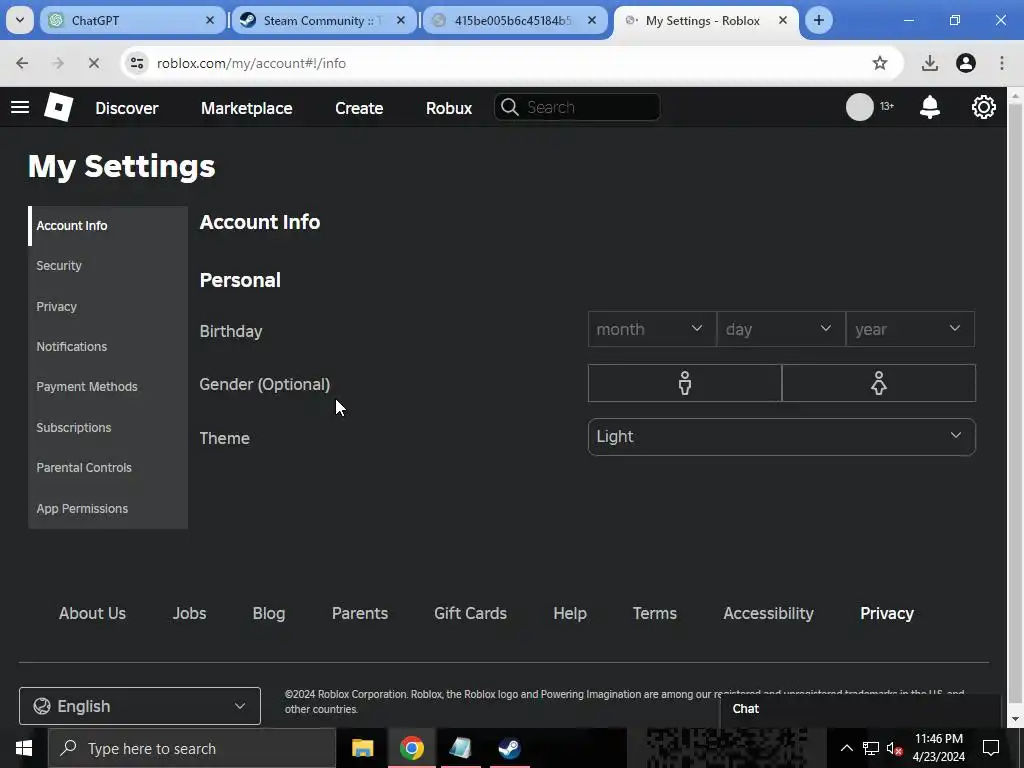The image size is (1024, 768).
Task: Stop loading the page
Action: 93,63
